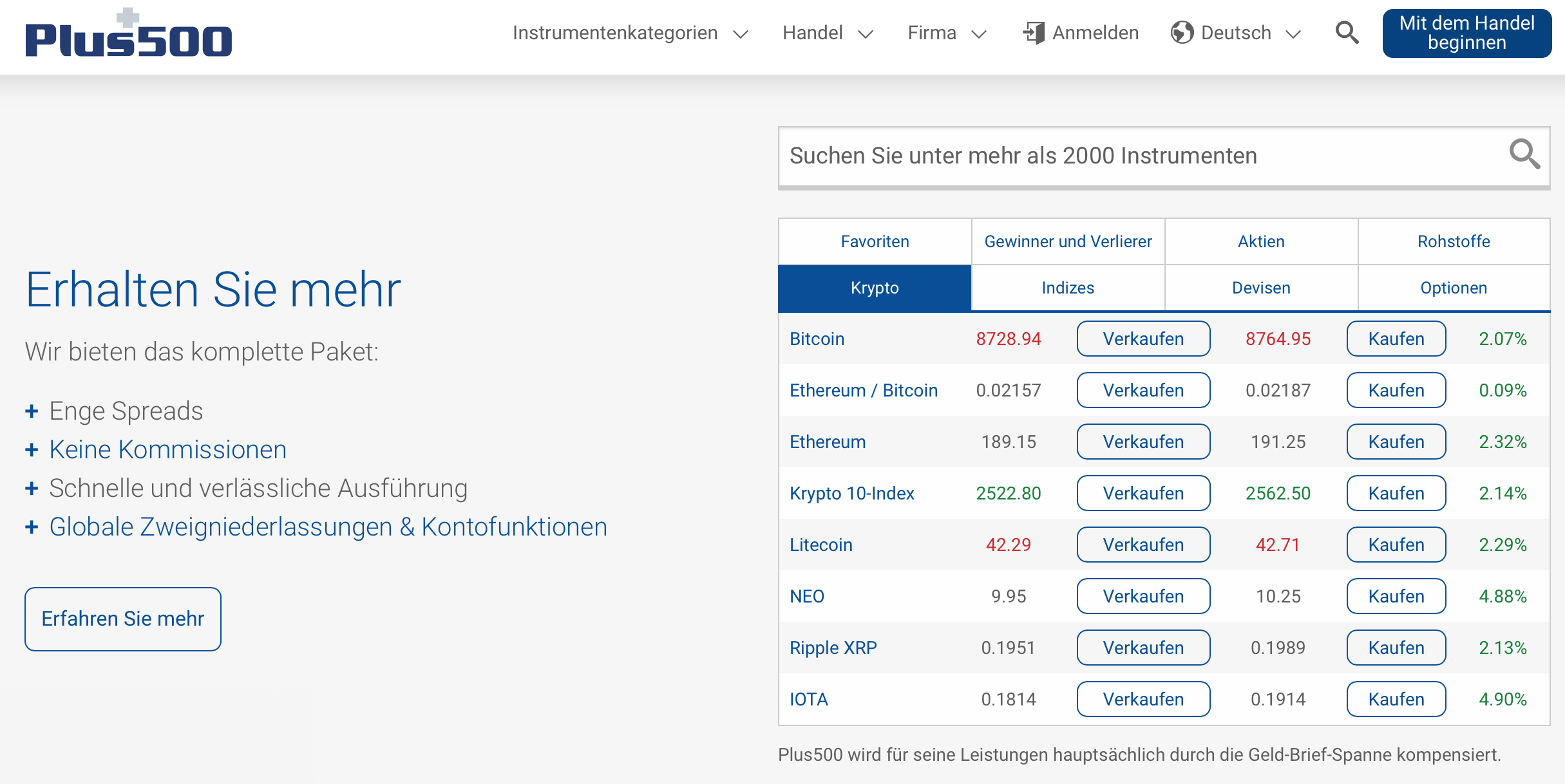
Task: Expand the Handel dropdown menu
Action: (828, 33)
